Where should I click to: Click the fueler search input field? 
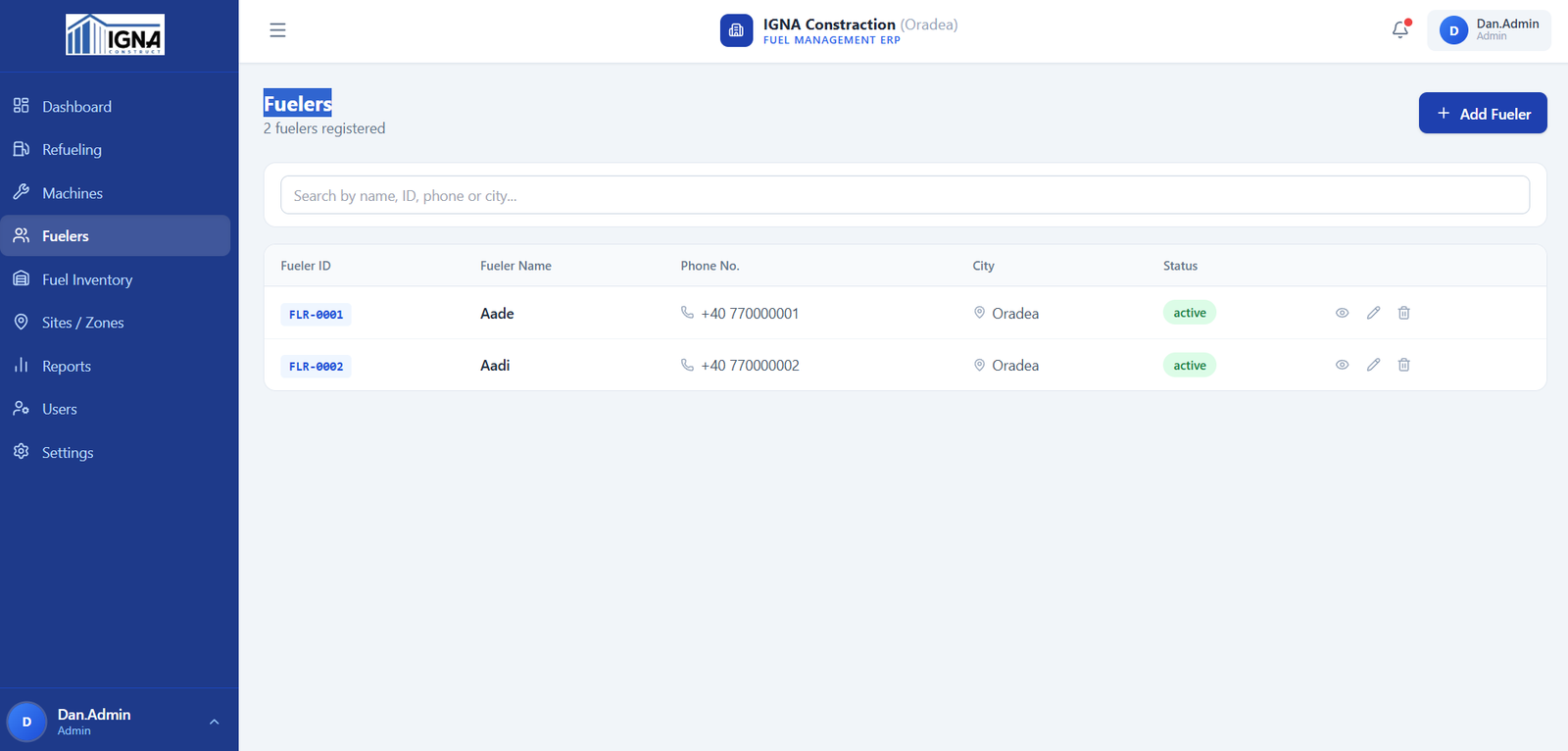click(x=904, y=195)
